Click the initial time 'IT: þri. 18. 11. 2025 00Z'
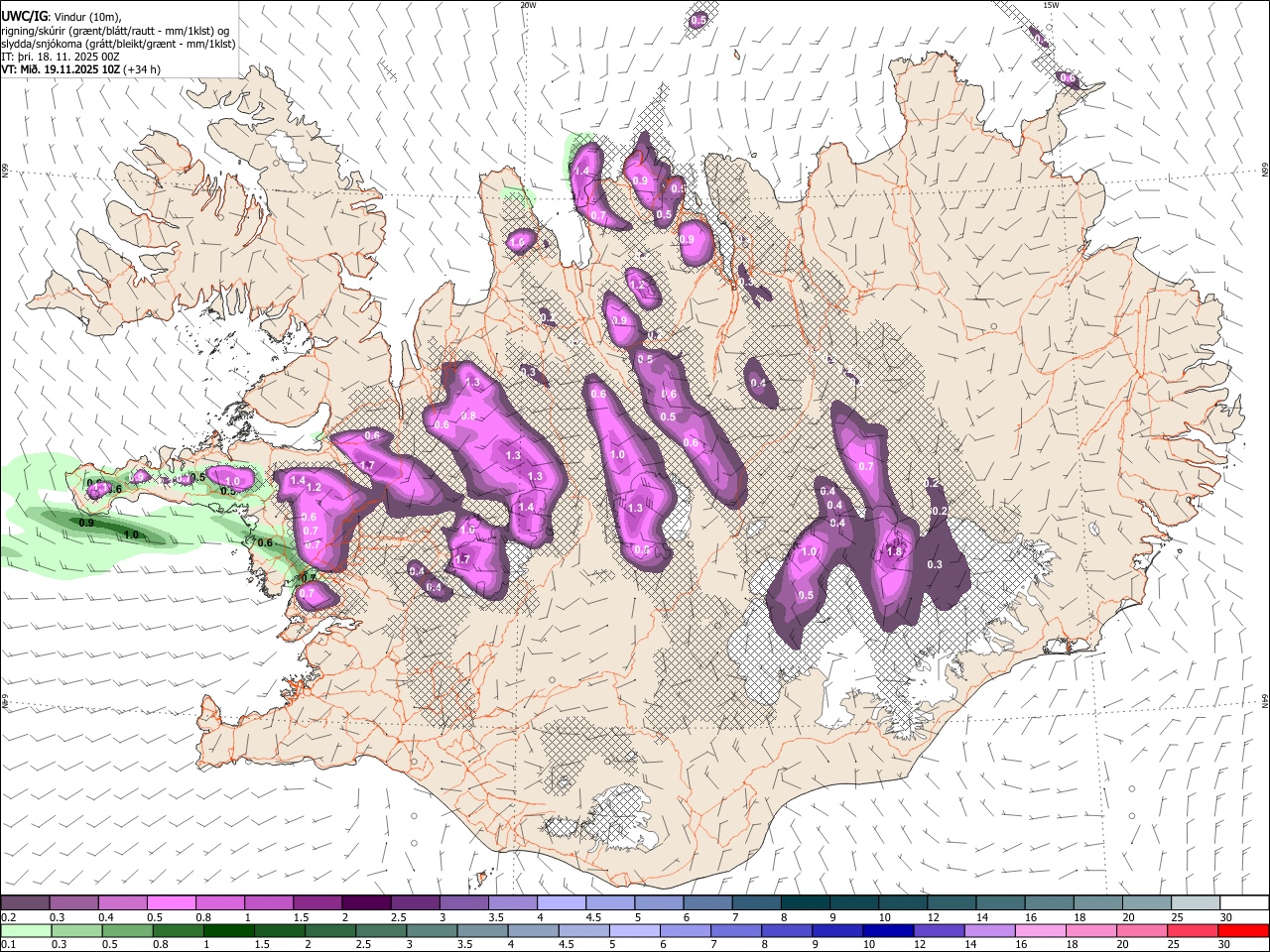Image resolution: width=1270 pixels, height=952 pixels. 62,57
